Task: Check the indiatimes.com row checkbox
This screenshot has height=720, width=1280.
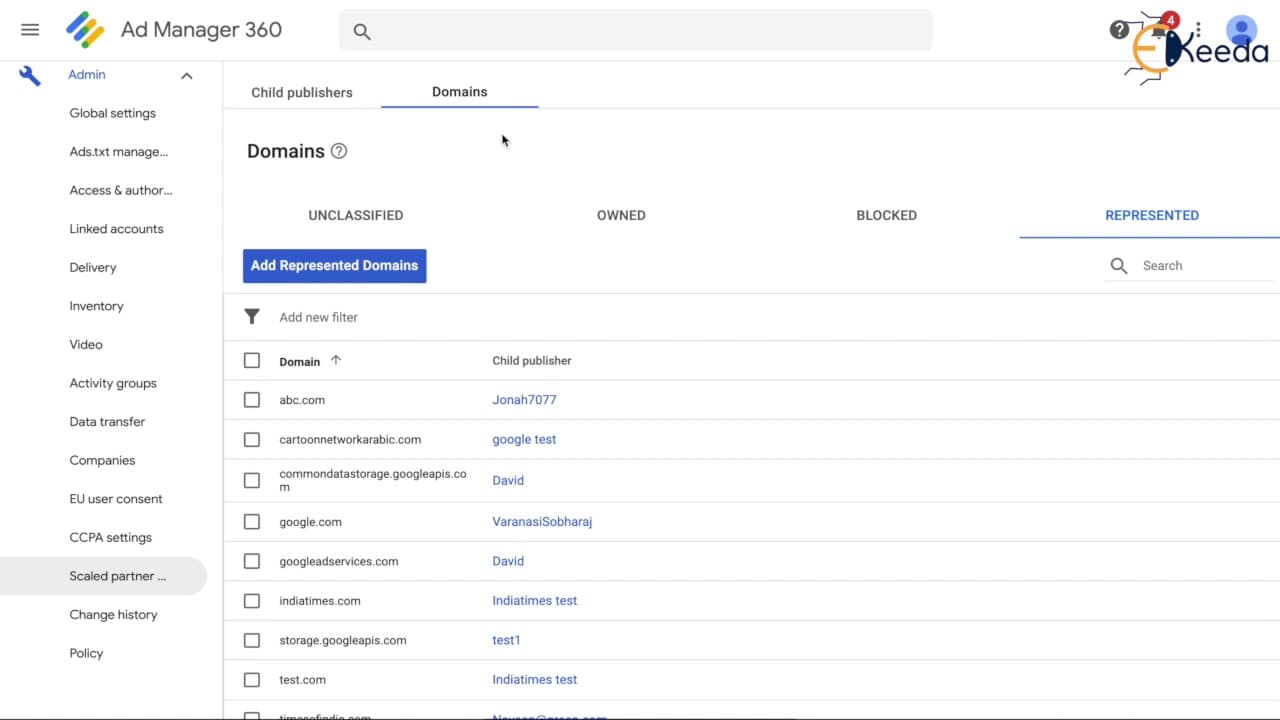Action: pyautogui.click(x=252, y=601)
